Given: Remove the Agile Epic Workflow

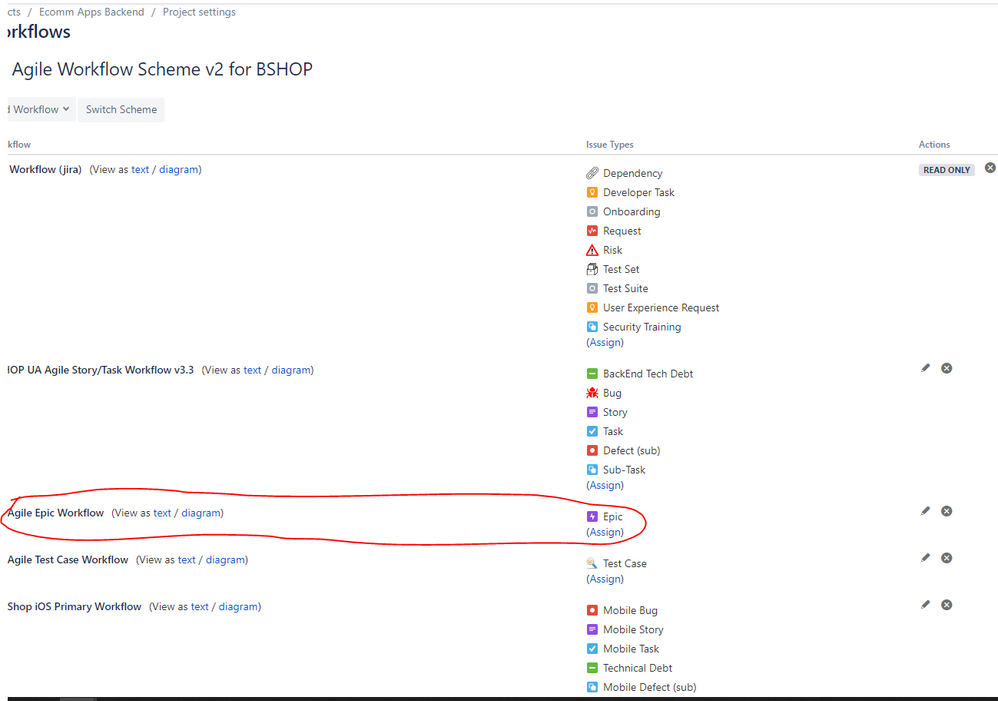Looking at the screenshot, I should pos(946,511).
